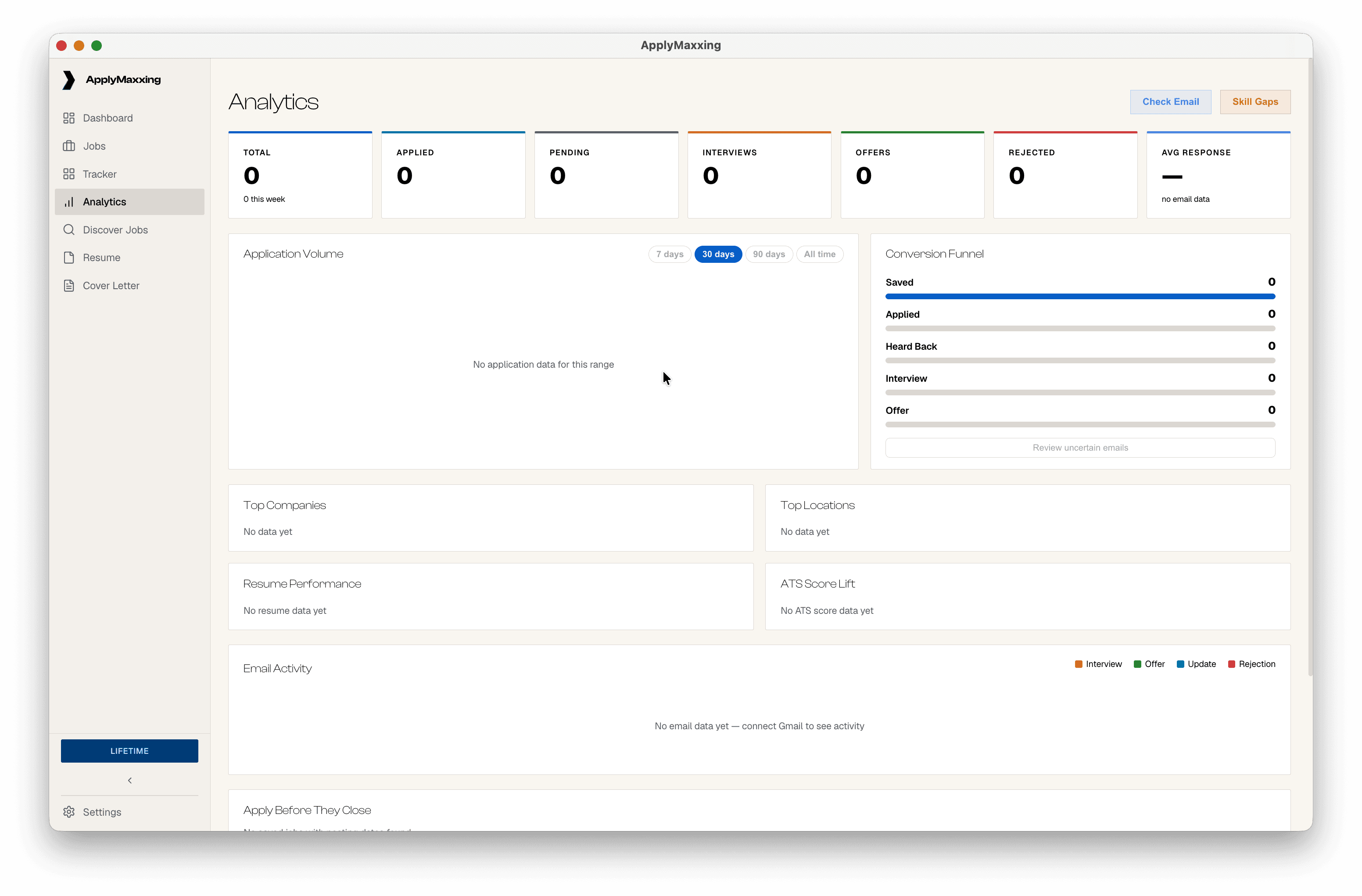The height and width of the screenshot is (896, 1362).
Task: Open the Tracker view
Action: [129, 174]
